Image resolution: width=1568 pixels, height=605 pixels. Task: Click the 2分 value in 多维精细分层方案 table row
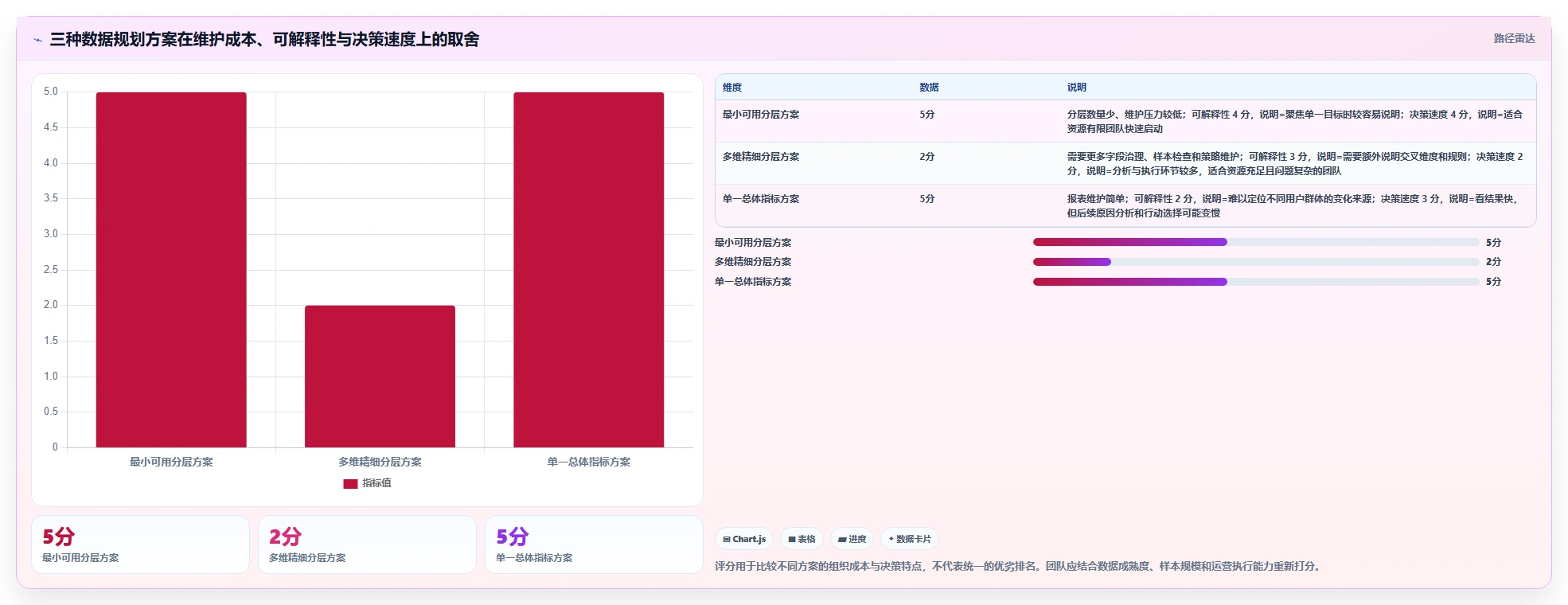point(927,157)
